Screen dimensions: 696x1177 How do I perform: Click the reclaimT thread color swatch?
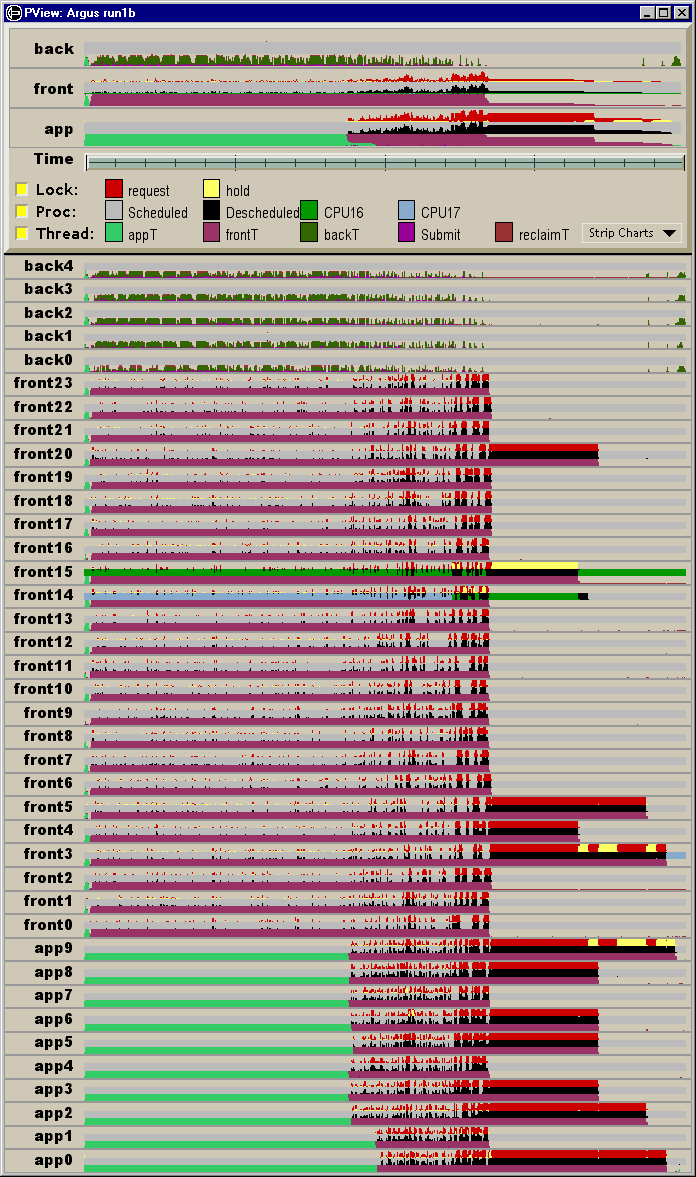(x=504, y=233)
